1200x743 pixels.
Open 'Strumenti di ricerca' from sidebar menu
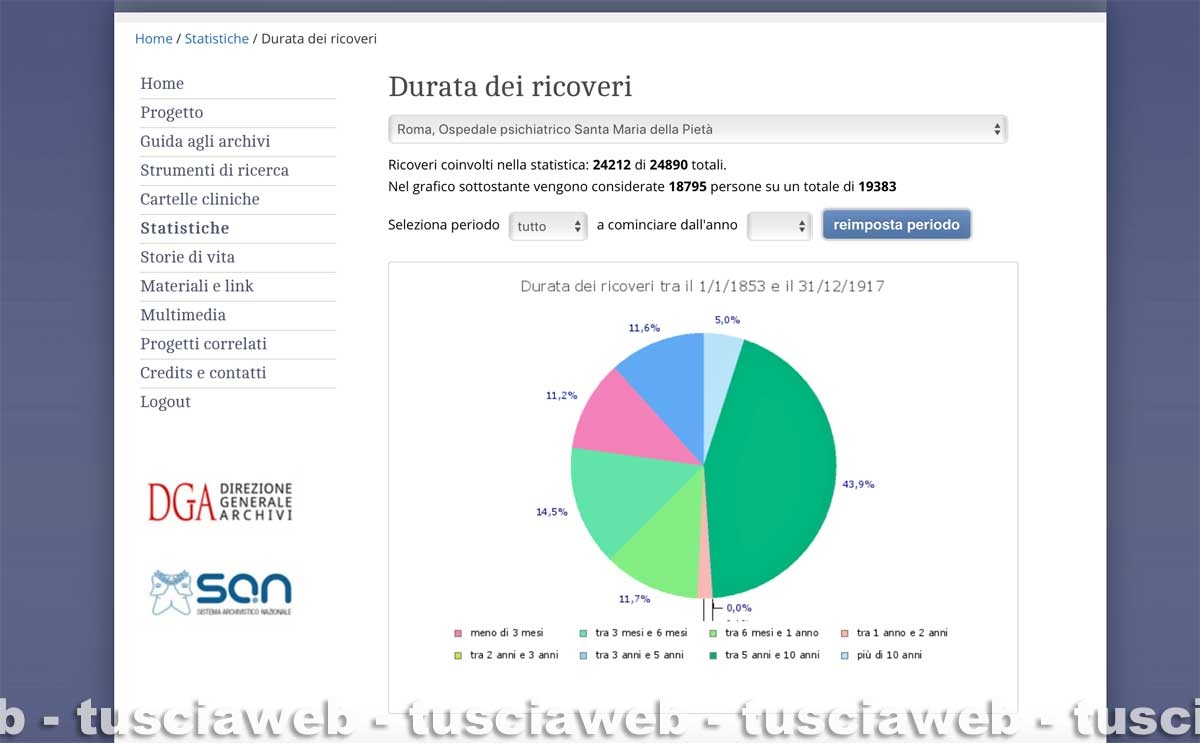pyautogui.click(x=214, y=170)
